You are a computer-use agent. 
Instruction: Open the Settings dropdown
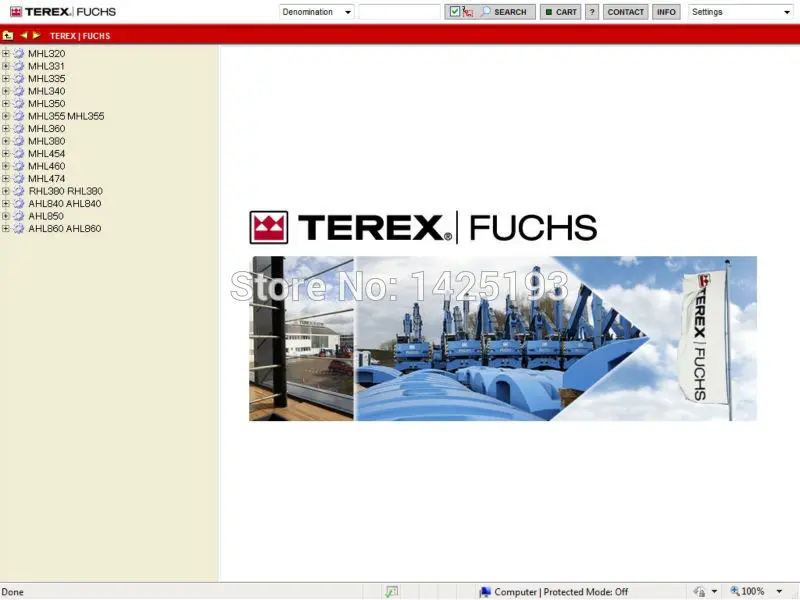pos(740,12)
